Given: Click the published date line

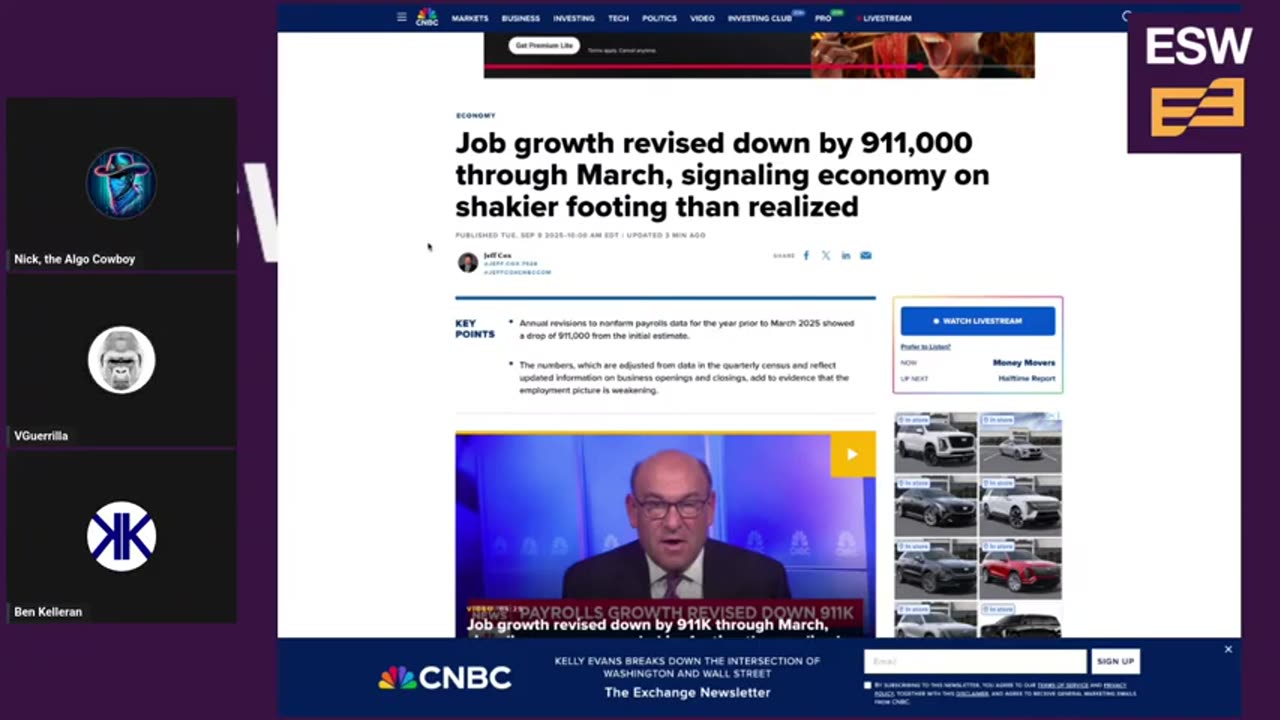Looking at the screenshot, I should point(580,235).
